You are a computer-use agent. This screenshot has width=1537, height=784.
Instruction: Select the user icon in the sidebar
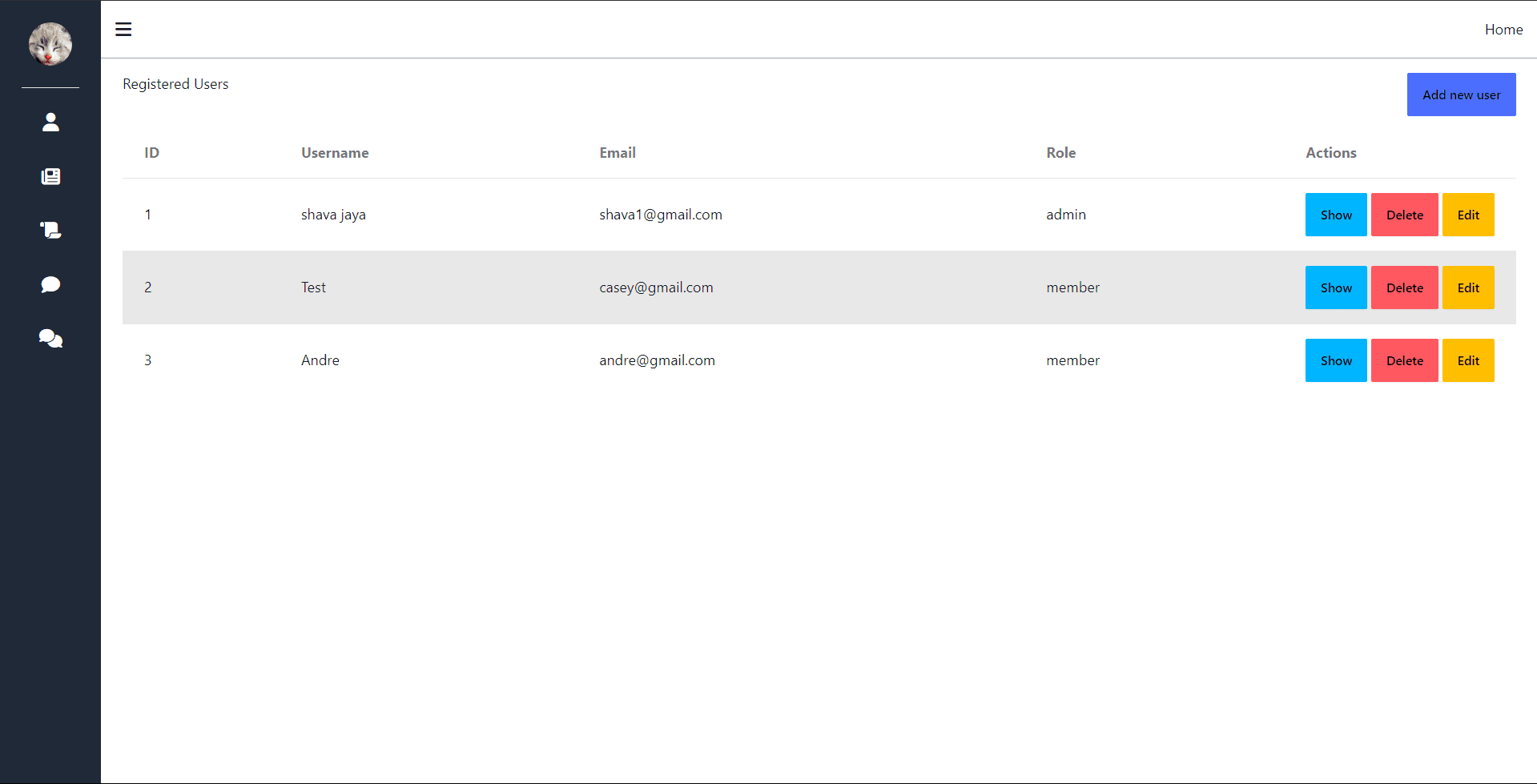coord(50,122)
